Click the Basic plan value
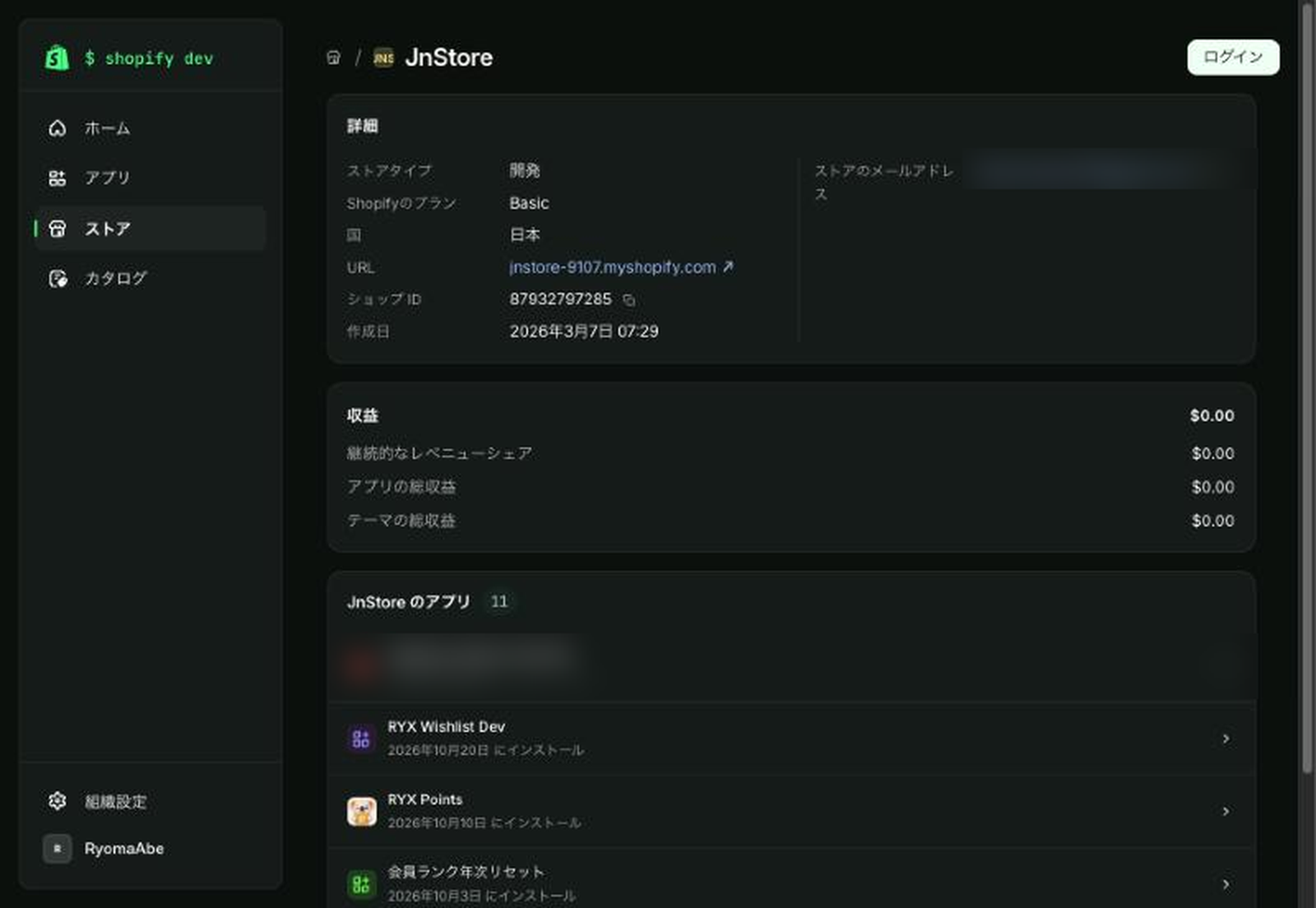Viewport: 1316px width, 908px height. pos(529,203)
